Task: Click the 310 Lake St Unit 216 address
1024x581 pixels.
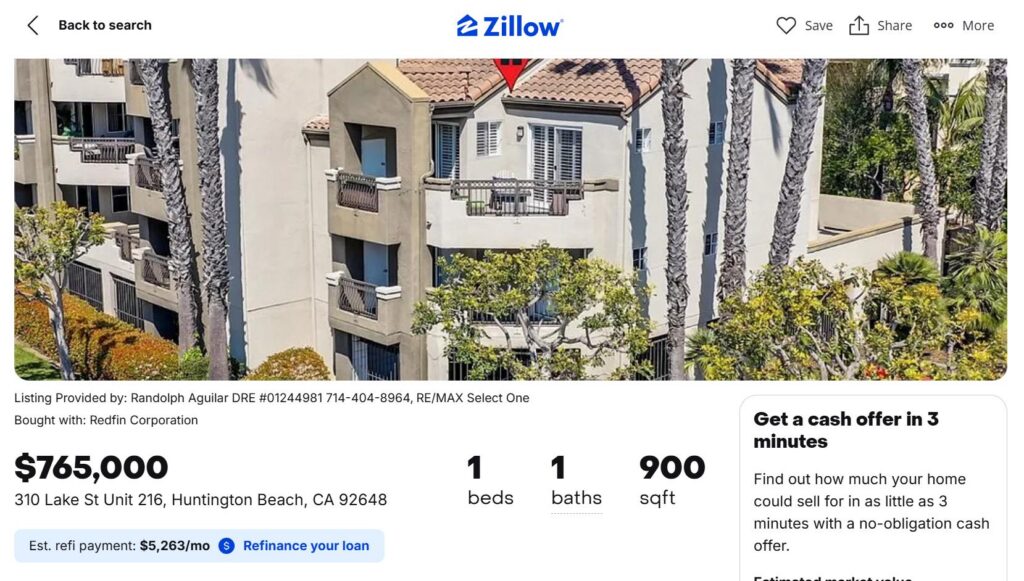Action: (200, 500)
